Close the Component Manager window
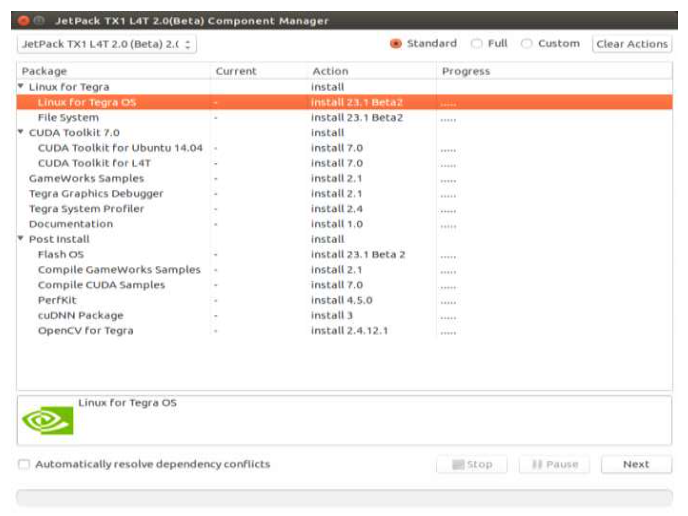The image size is (688, 516). point(24,21)
